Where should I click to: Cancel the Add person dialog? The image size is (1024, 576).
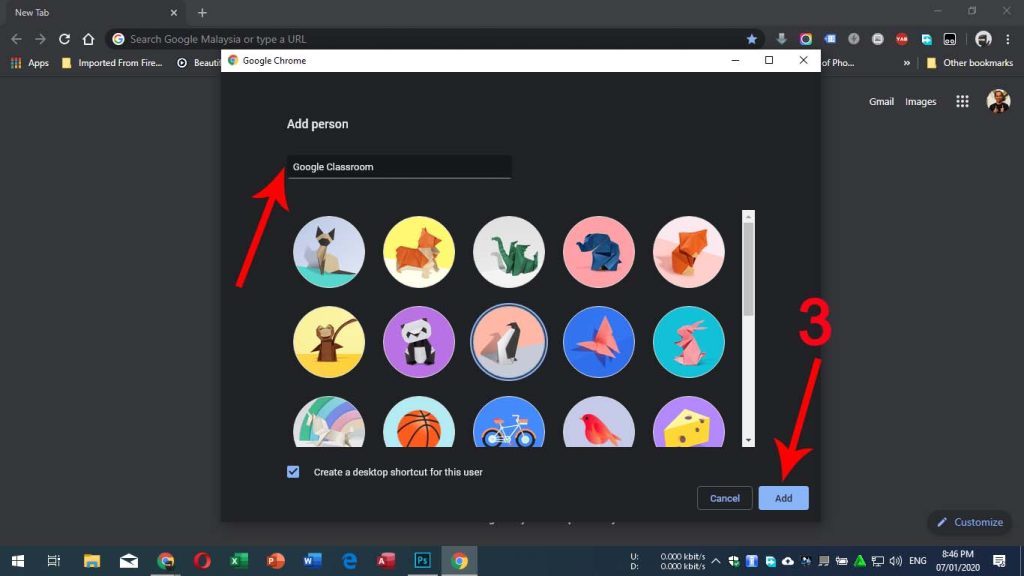(x=725, y=498)
